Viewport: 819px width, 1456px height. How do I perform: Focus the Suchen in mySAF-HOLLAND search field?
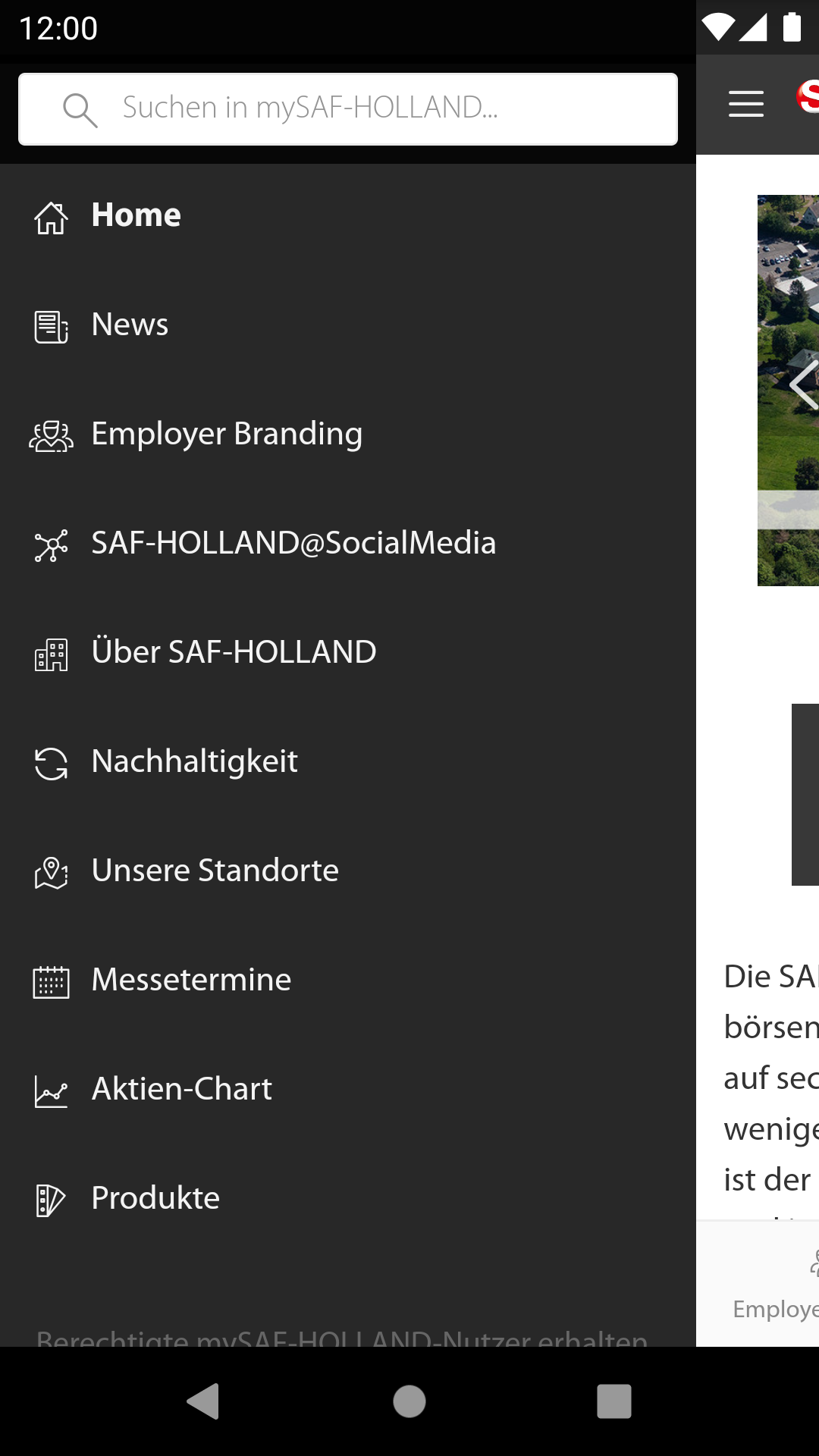[348, 109]
